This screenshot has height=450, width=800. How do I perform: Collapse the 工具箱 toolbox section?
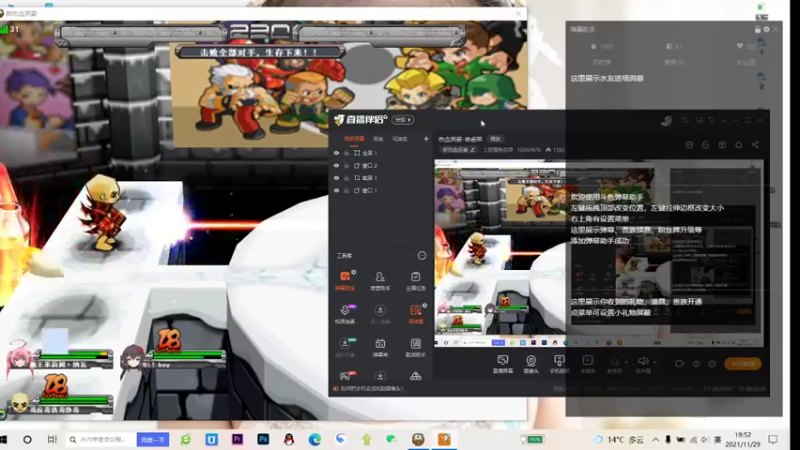coord(422,256)
